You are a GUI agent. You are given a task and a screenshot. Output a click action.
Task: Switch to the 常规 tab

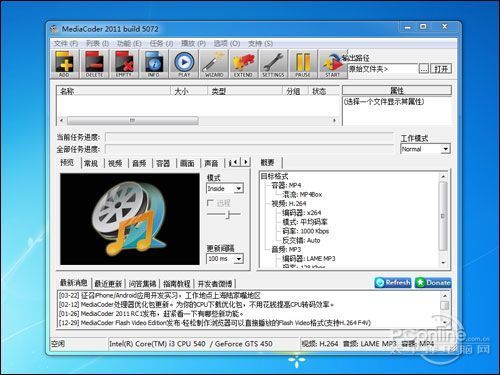click(91, 163)
